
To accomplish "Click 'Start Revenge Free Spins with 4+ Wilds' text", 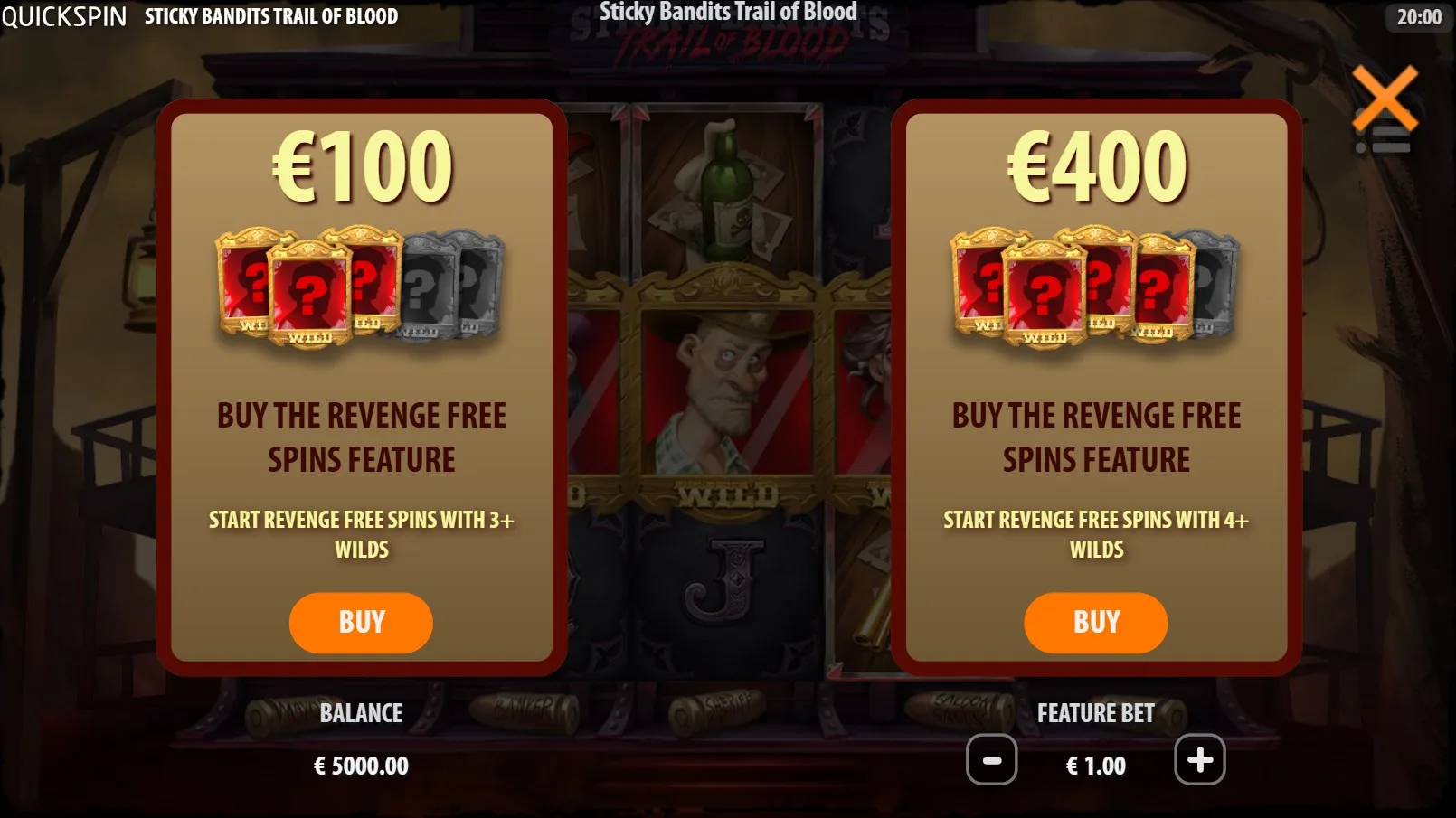I will pyautogui.click(x=1096, y=534).
